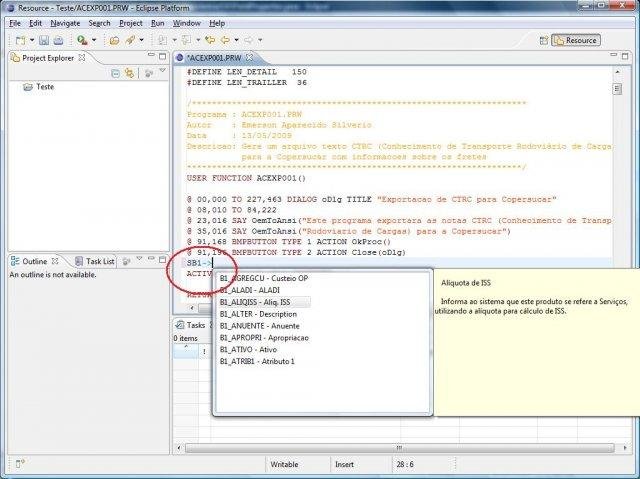The height and width of the screenshot is (479, 640).
Task: Choose B1_ALTER - Description suggestion
Action: coord(258,314)
